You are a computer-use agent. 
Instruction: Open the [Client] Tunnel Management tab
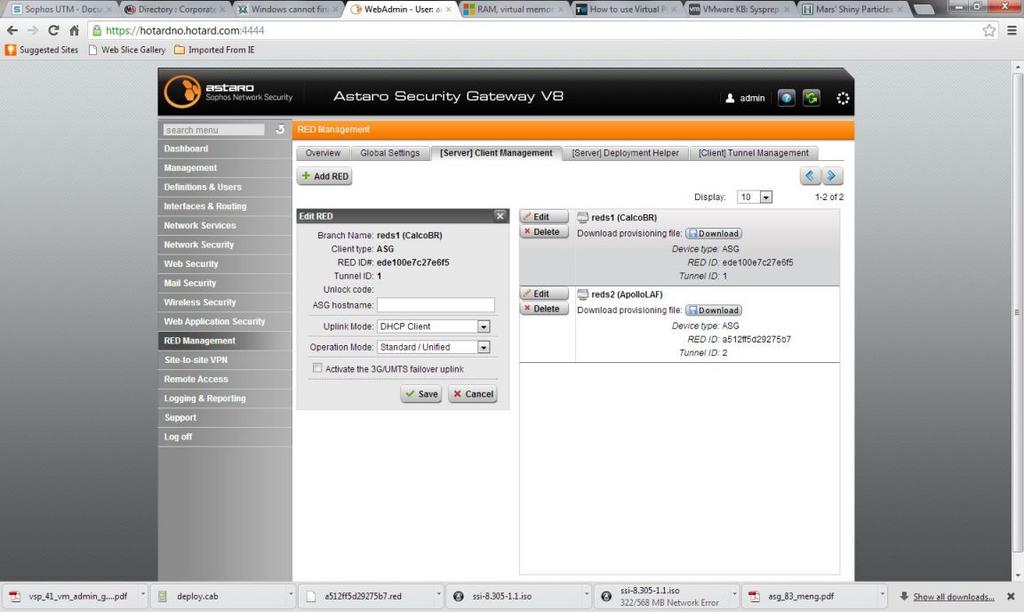(x=753, y=153)
